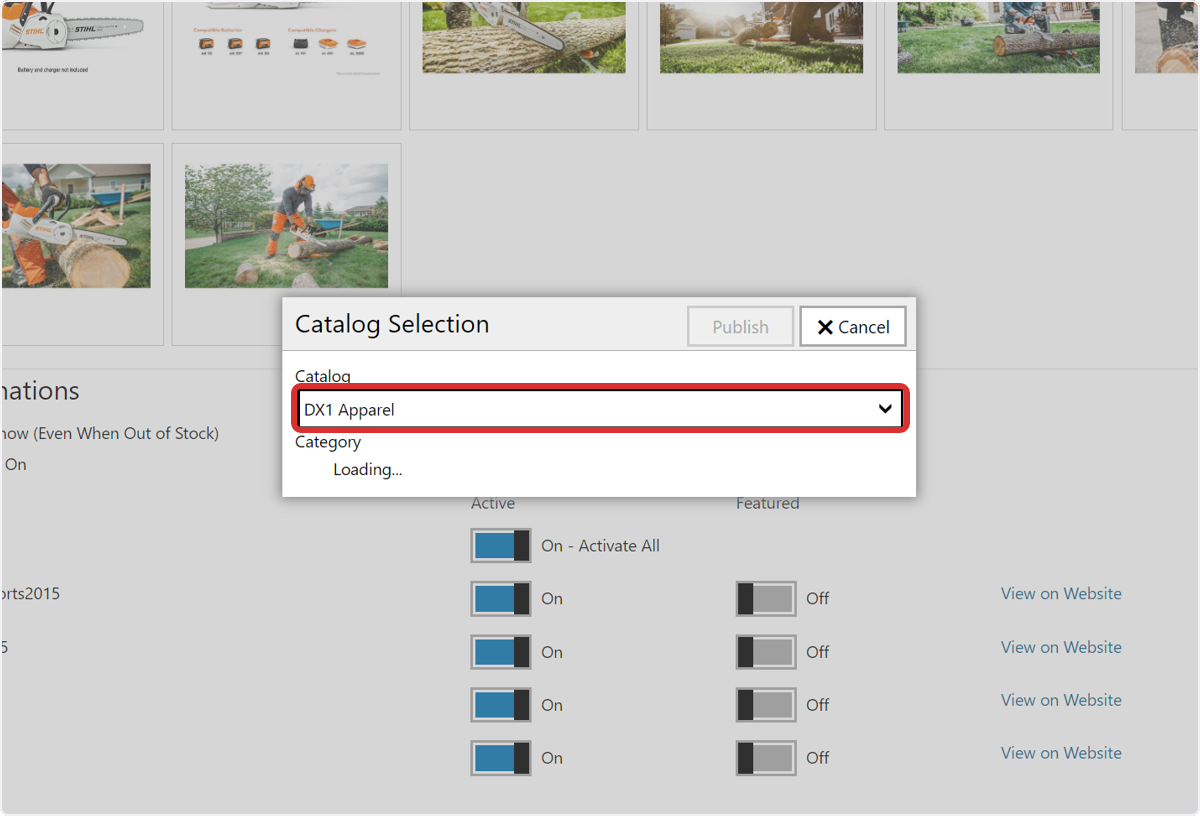1200x816 pixels.
Task: Toggle the Active switch in the bottom row
Action: (x=501, y=758)
